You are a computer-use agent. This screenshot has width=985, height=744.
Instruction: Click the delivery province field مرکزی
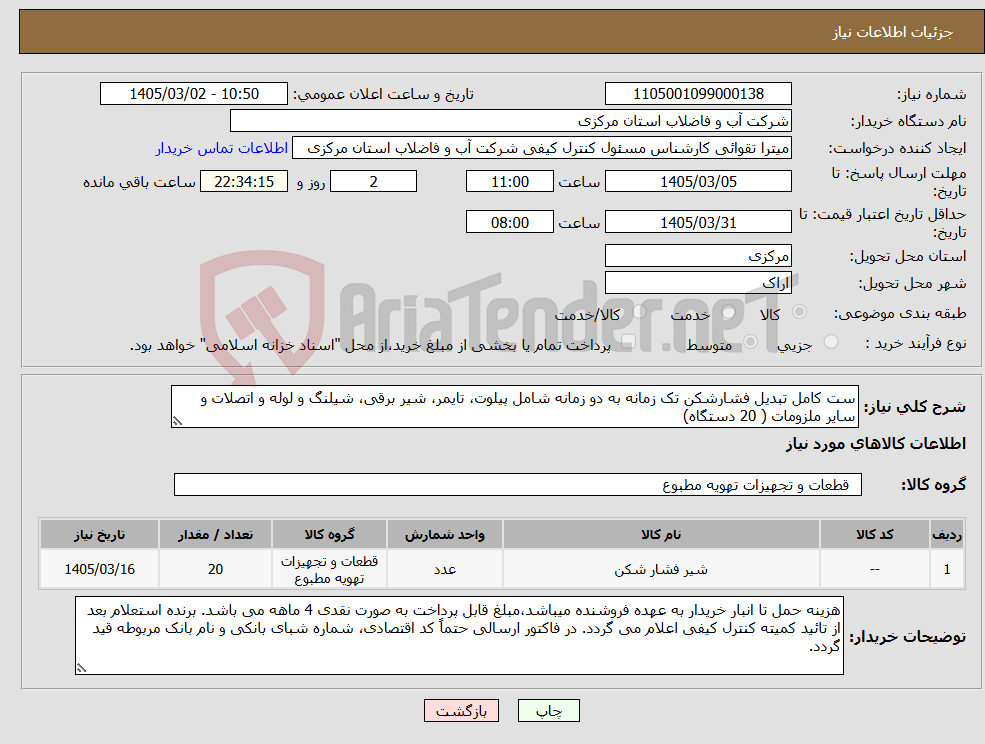tap(698, 256)
